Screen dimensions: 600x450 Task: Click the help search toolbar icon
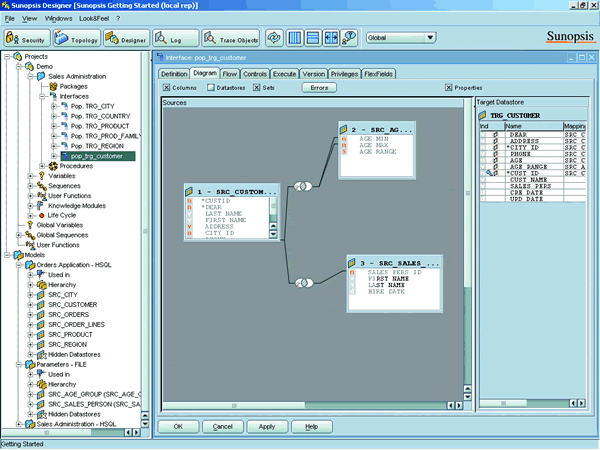(x=349, y=38)
